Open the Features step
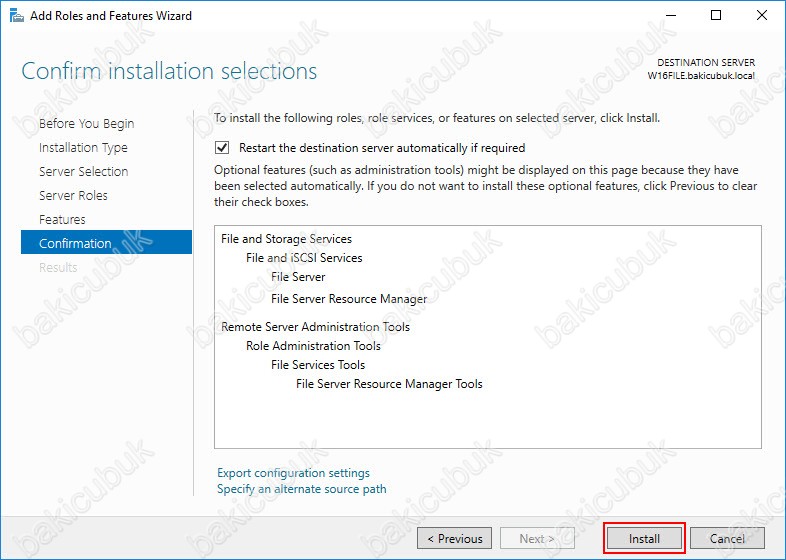 (62, 220)
